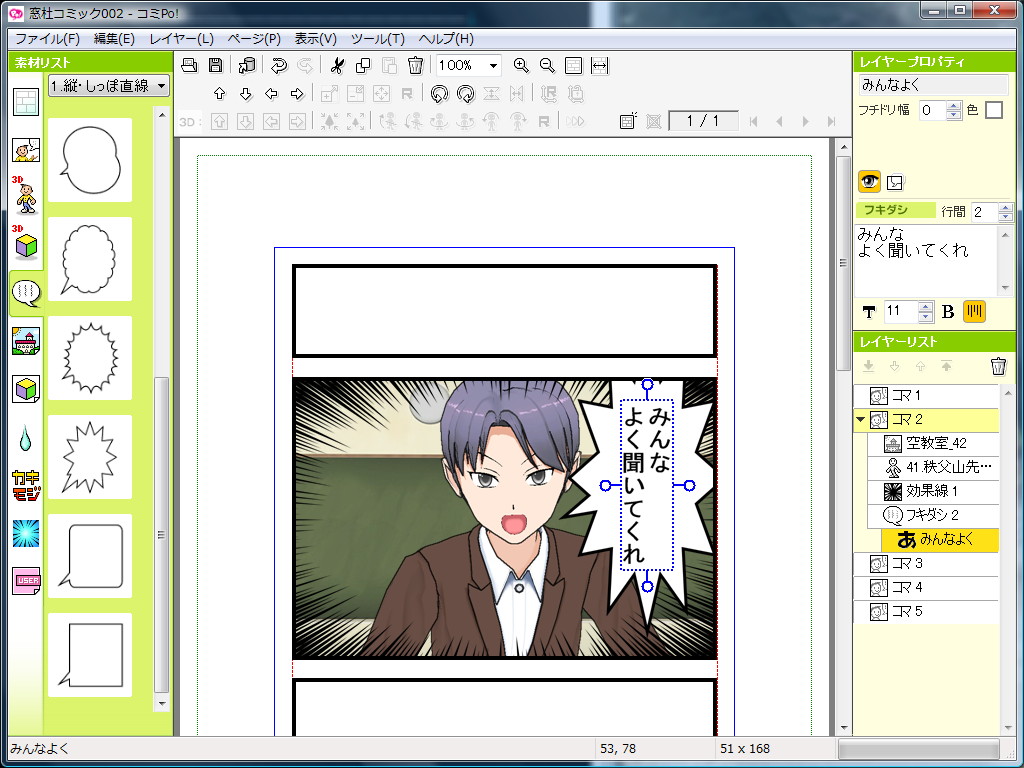This screenshot has height=768, width=1024.
Task: Select the フキダシ 2 layer
Action: click(933, 515)
